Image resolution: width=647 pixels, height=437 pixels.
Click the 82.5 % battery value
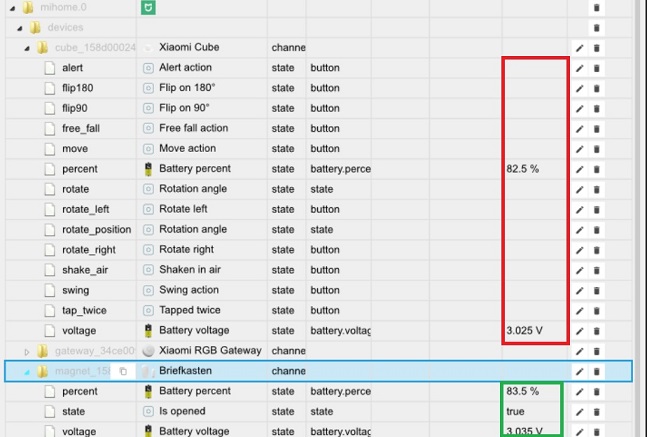522,169
